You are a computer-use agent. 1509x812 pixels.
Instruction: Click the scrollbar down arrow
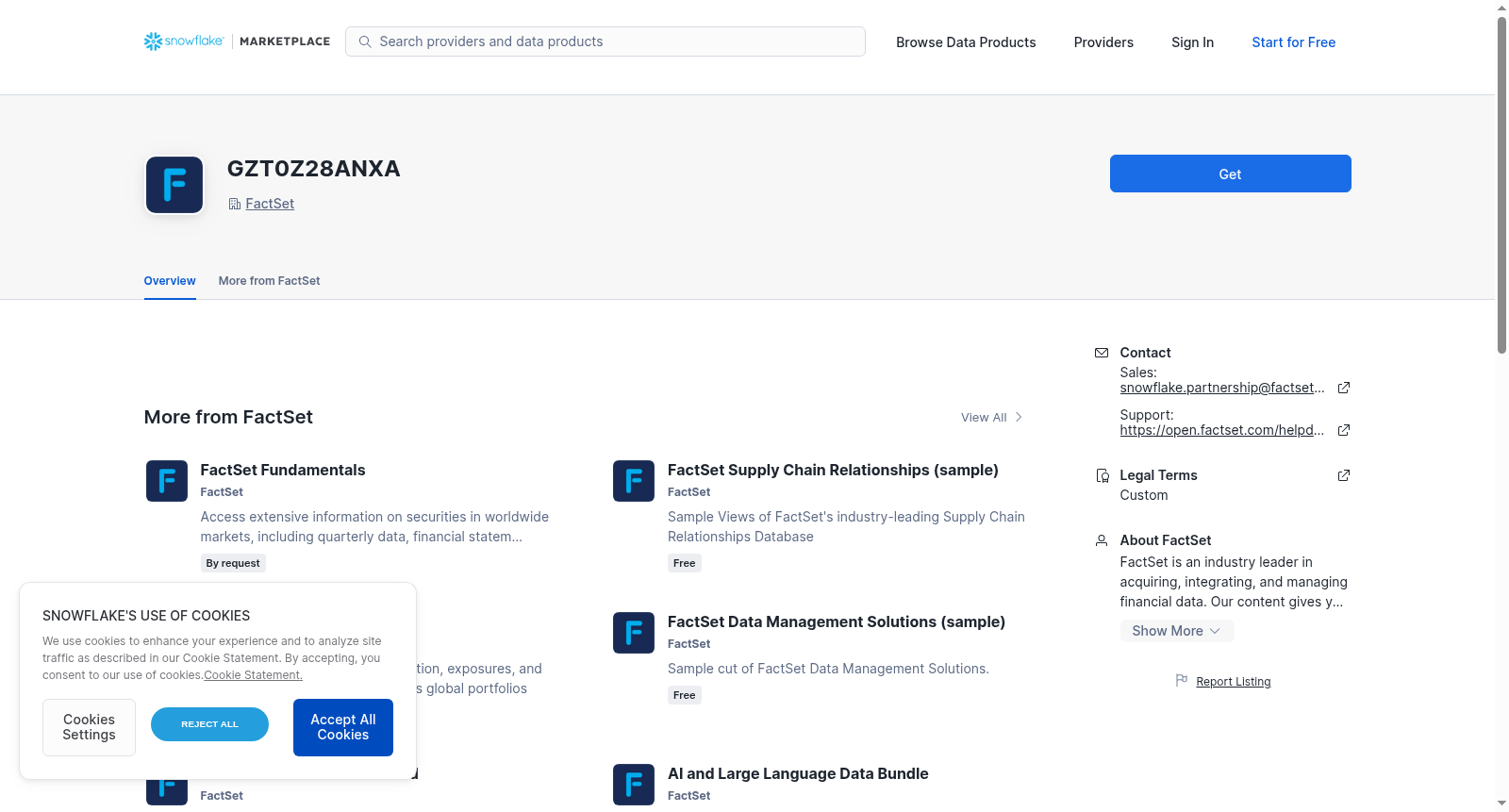pos(1501,804)
